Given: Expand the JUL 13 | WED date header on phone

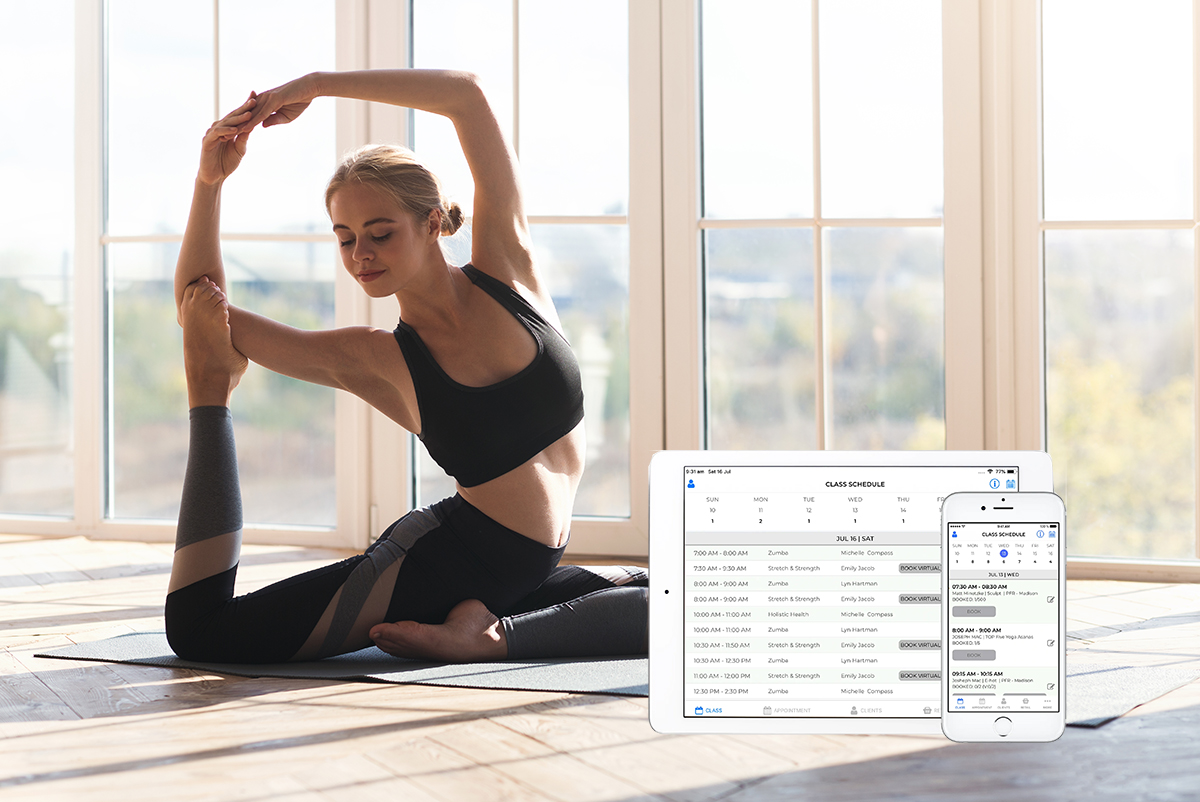Looking at the screenshot, I should coord(1004,574).
